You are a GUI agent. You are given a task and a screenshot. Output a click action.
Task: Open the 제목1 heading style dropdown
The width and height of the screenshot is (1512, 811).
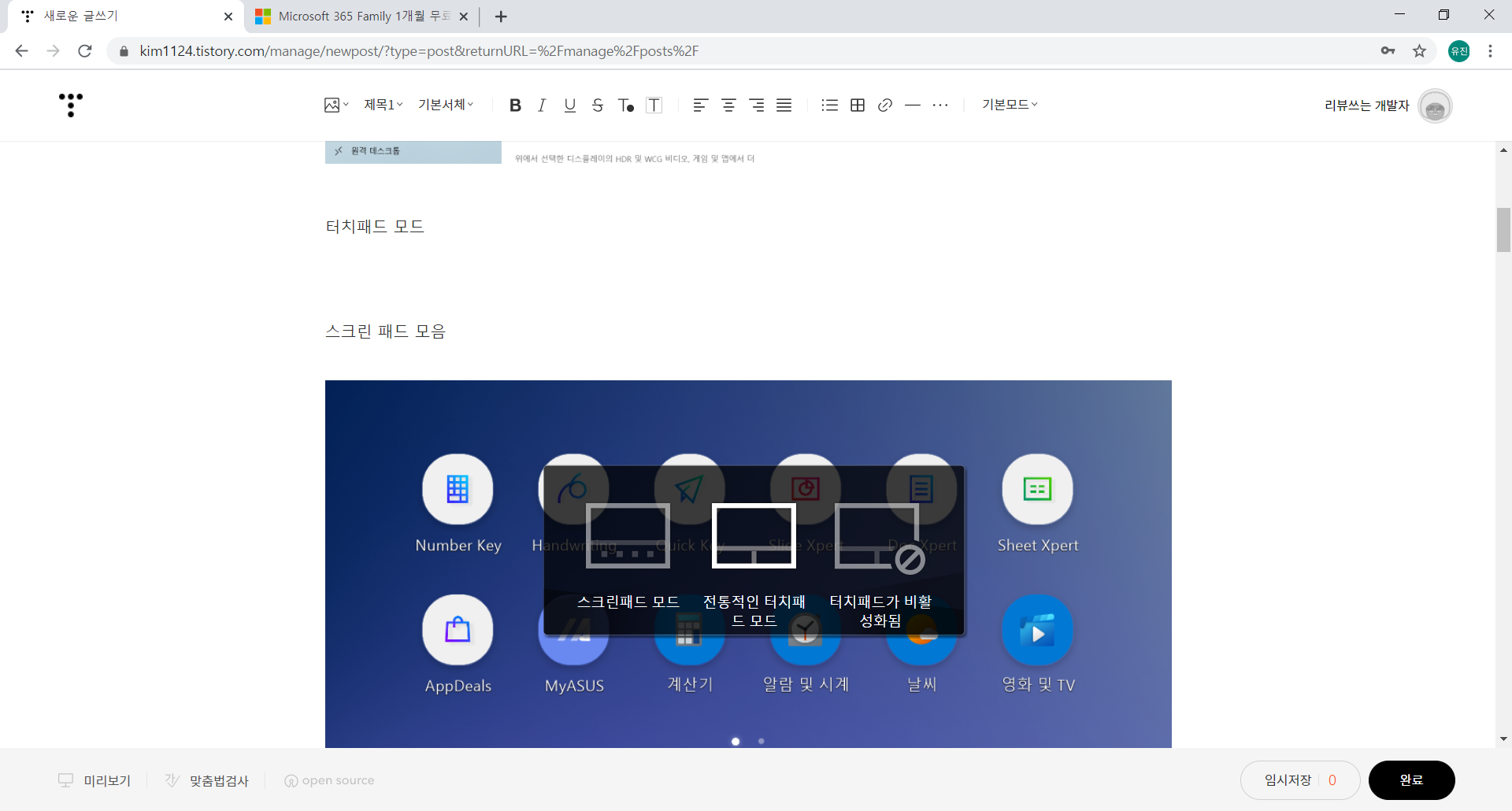coord(384,105)
